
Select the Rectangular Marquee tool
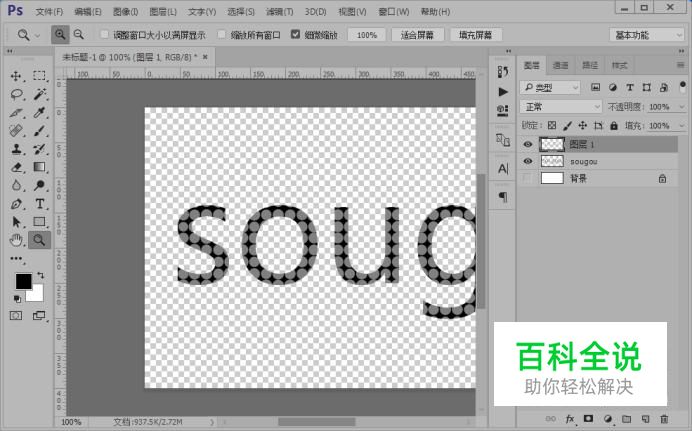tap(39, 76)
